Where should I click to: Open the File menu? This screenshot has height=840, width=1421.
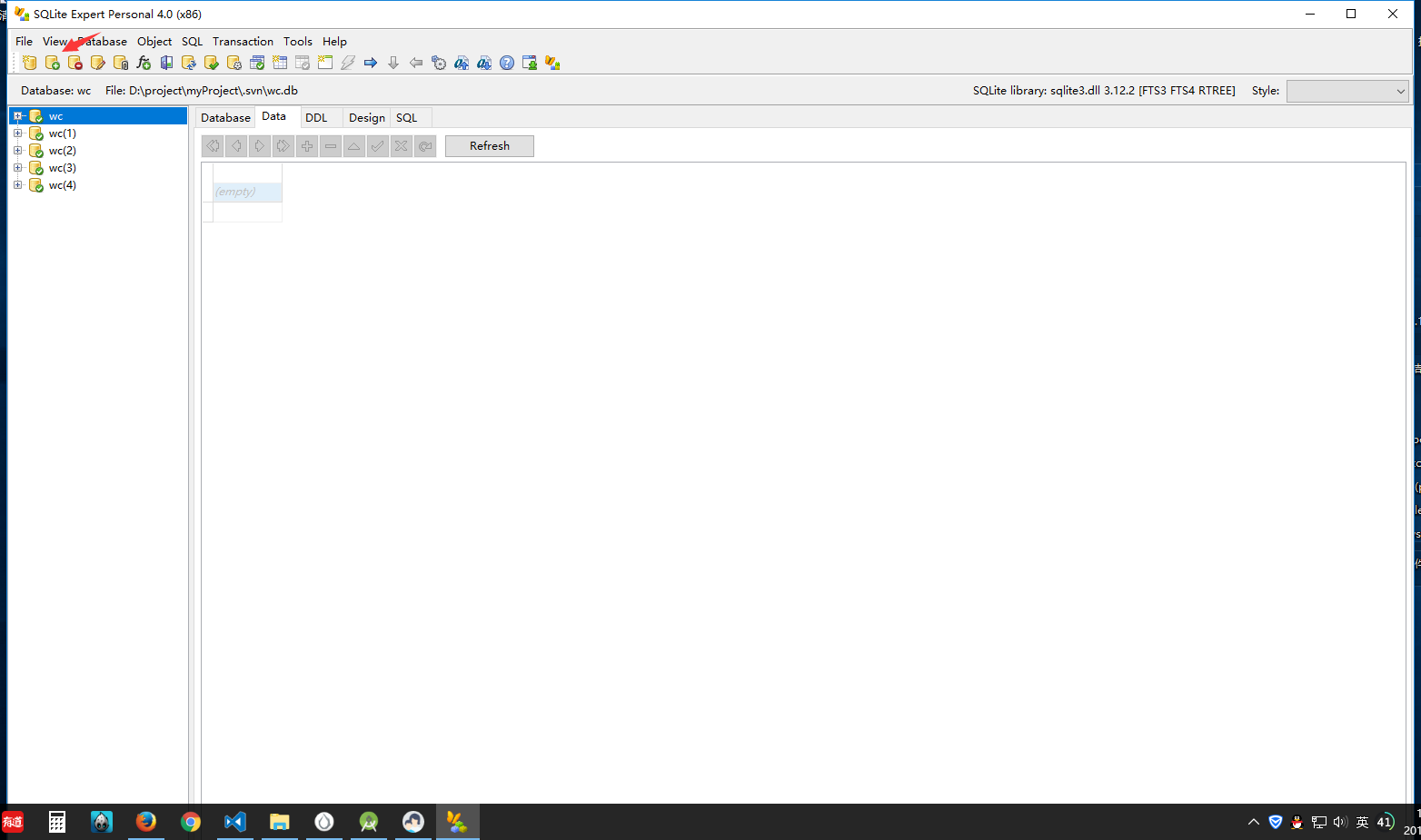click(24, 42)
